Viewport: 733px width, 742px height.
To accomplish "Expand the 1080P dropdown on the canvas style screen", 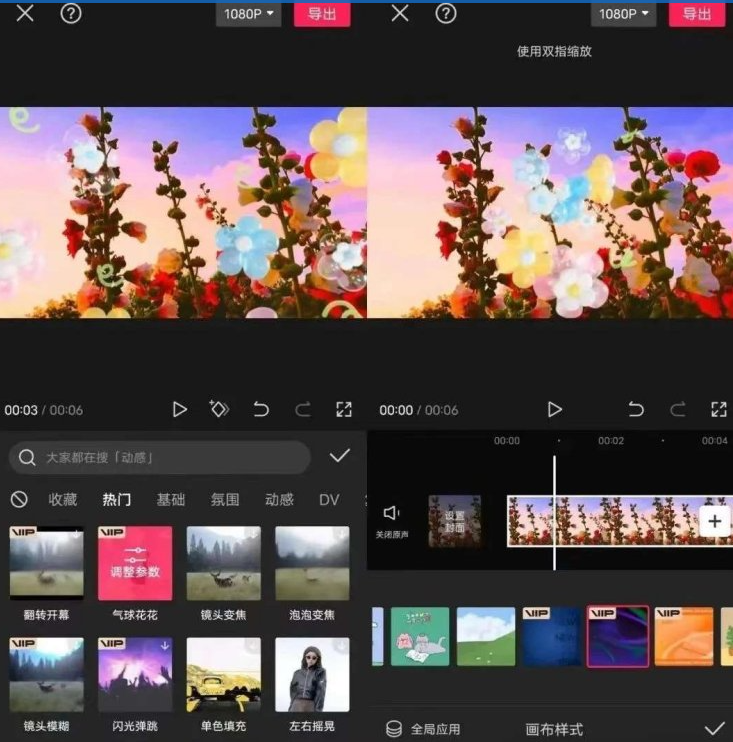I will pyautogui.click(x=624, y=14).
